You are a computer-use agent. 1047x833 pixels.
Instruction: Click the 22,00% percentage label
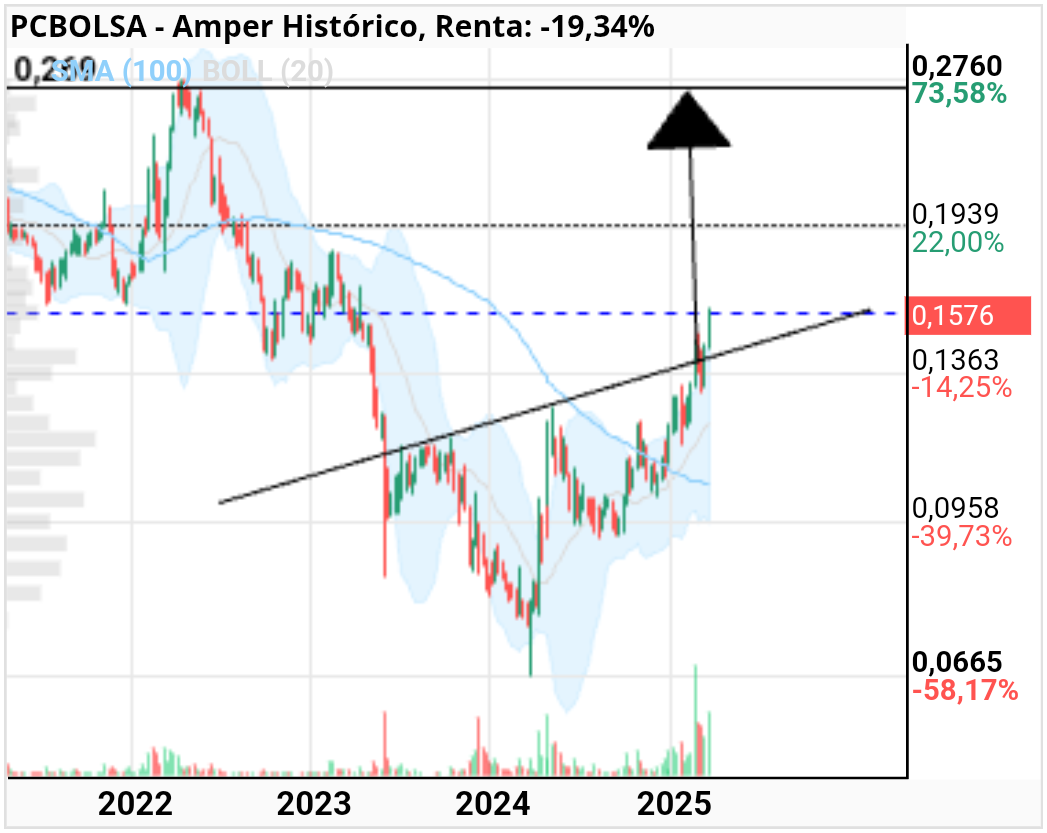coord(958,242)
